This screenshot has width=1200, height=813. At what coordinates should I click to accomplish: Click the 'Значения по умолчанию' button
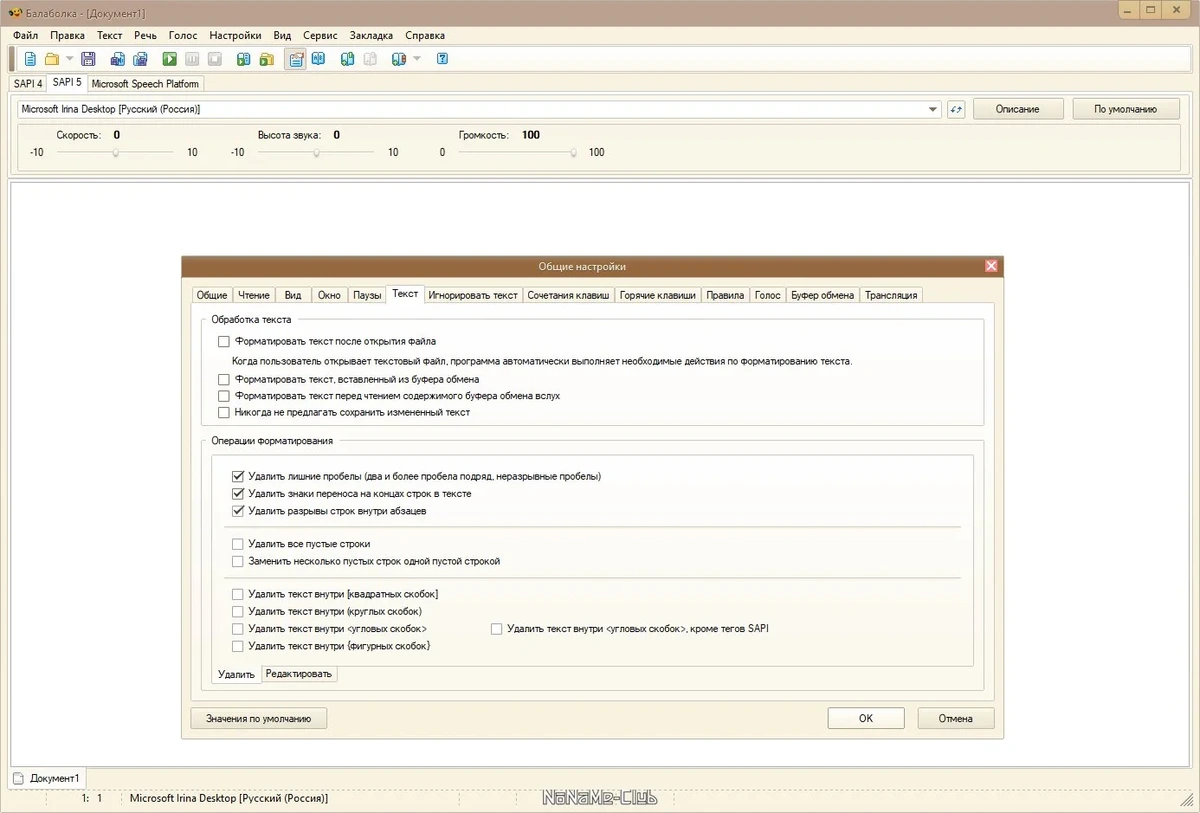(x=259, y=718)
